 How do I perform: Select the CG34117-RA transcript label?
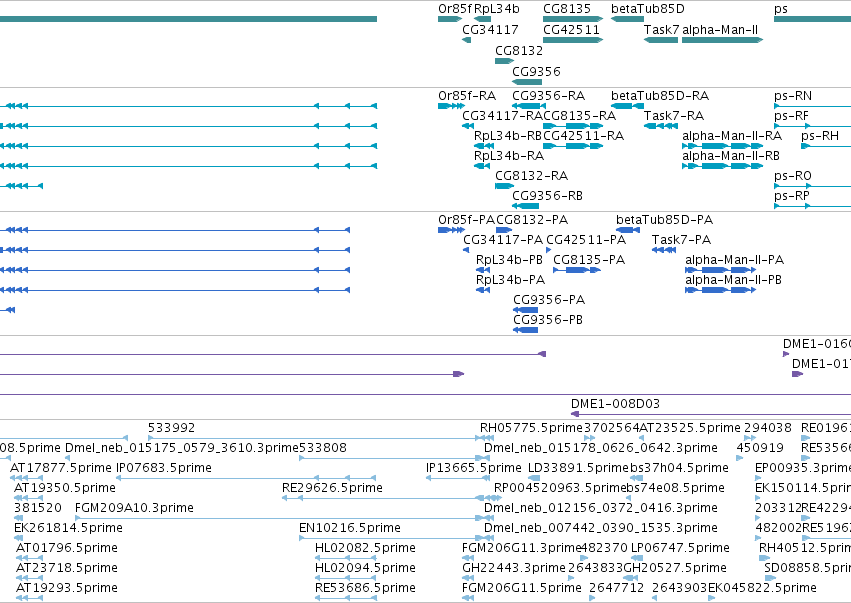pyautogui.click(x=503, y=116)
